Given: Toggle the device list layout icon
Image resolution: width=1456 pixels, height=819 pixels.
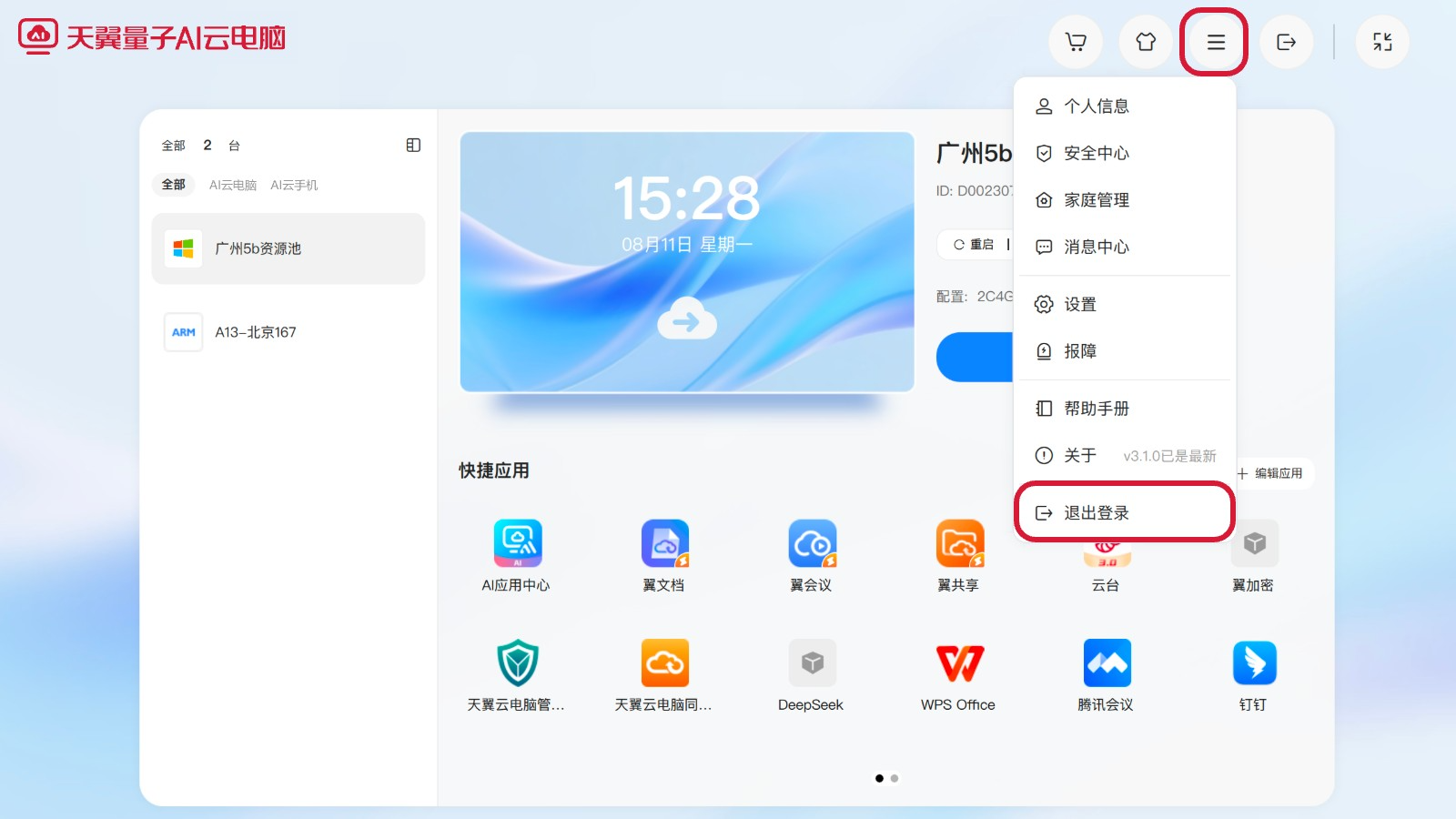Looking at the screenshot, I should (x=413, y=145).
